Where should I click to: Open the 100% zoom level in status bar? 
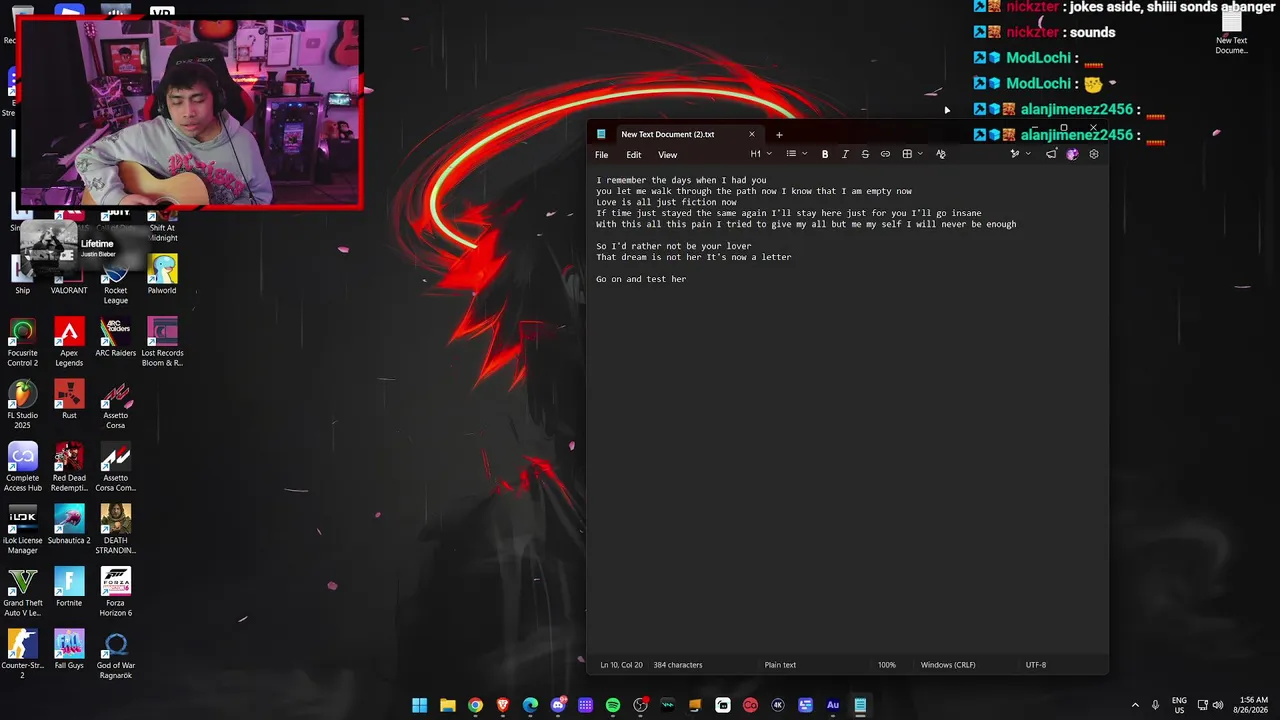click(887, 665)
